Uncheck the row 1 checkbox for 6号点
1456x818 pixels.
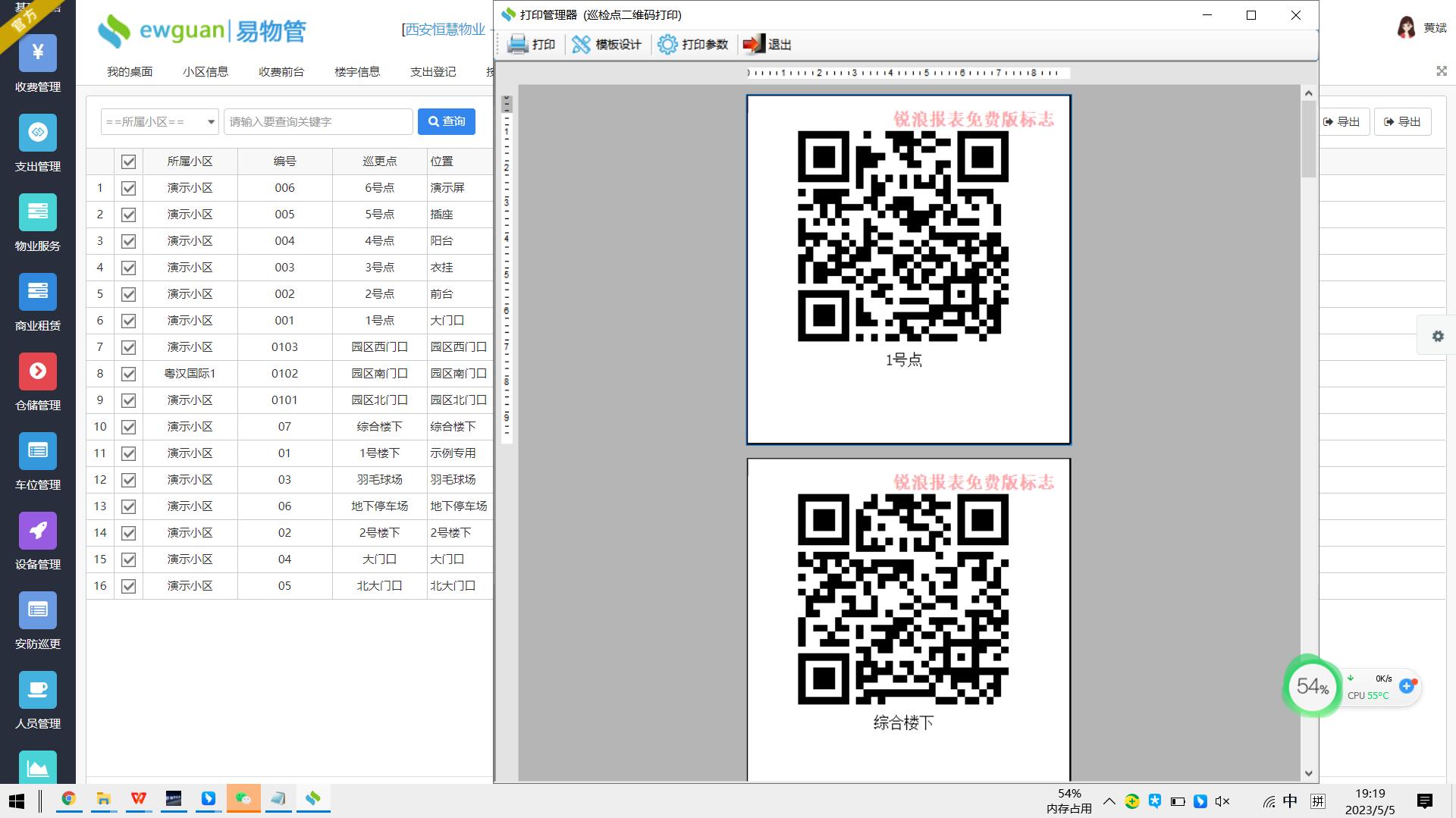coord(128,188)
